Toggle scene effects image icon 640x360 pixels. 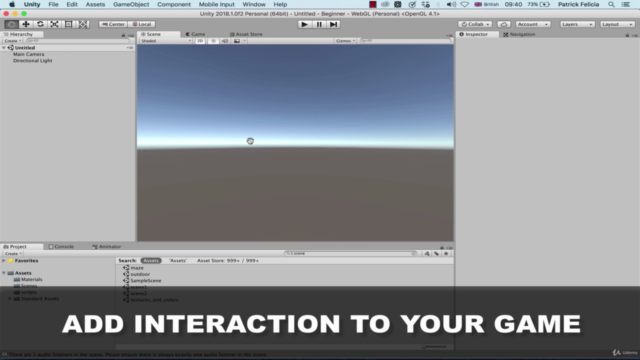click(237, 41)
